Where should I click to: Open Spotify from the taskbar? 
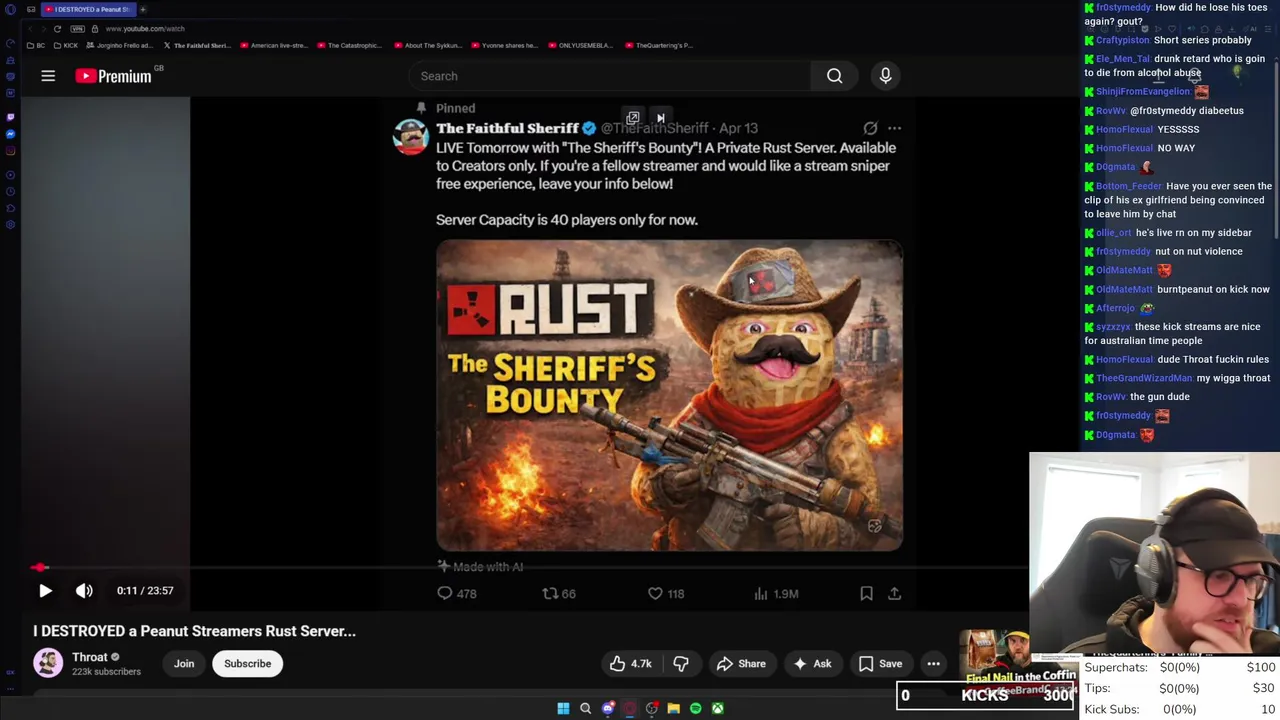point(695,708)
